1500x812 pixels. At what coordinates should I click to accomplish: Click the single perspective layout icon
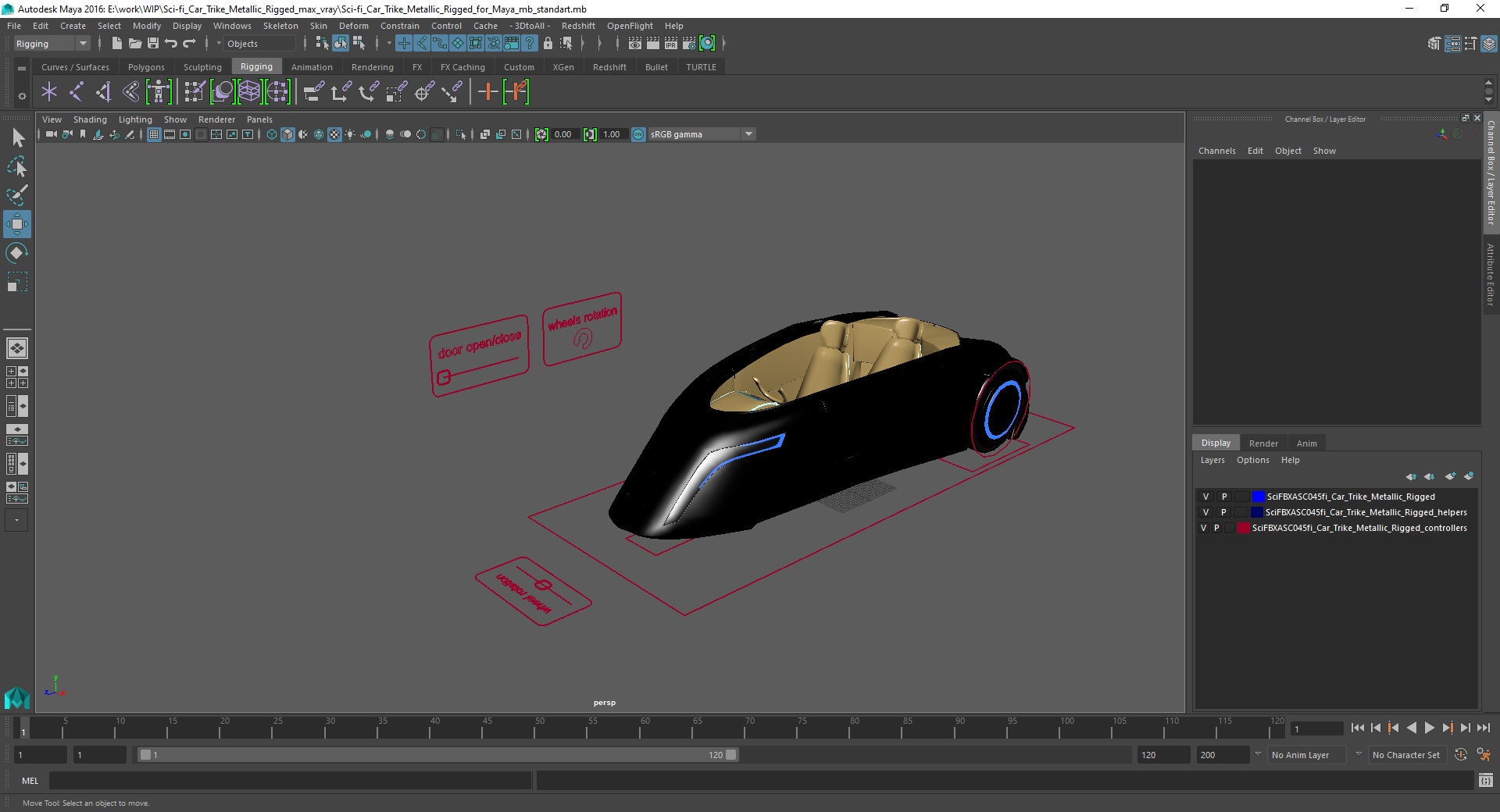(17, 348)
